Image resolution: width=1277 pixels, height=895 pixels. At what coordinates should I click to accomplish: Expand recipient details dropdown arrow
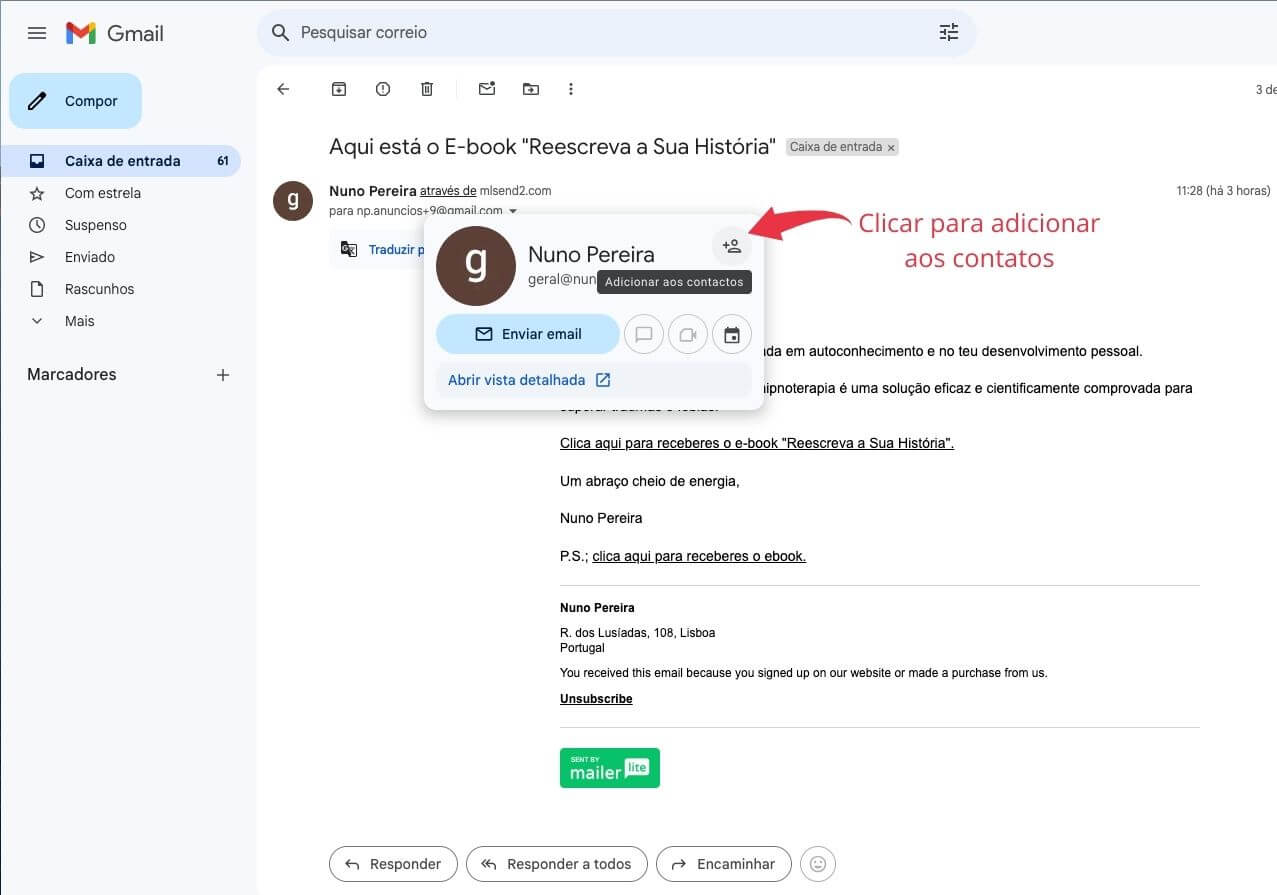point(513,211)
